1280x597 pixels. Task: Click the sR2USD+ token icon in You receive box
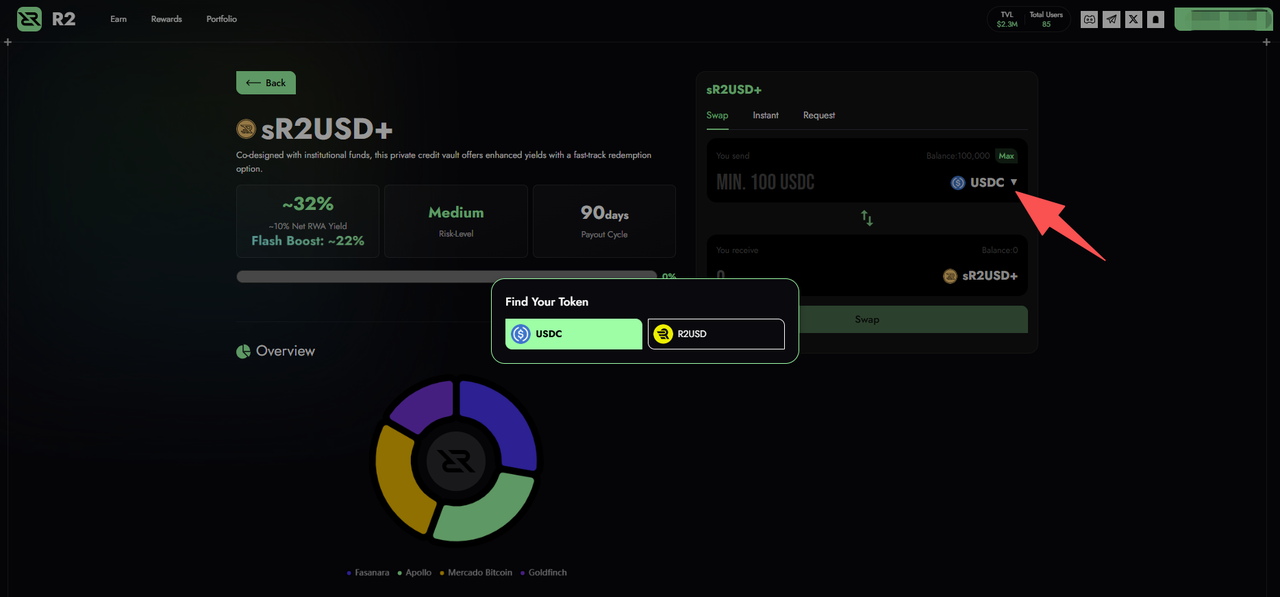(950, 276)
